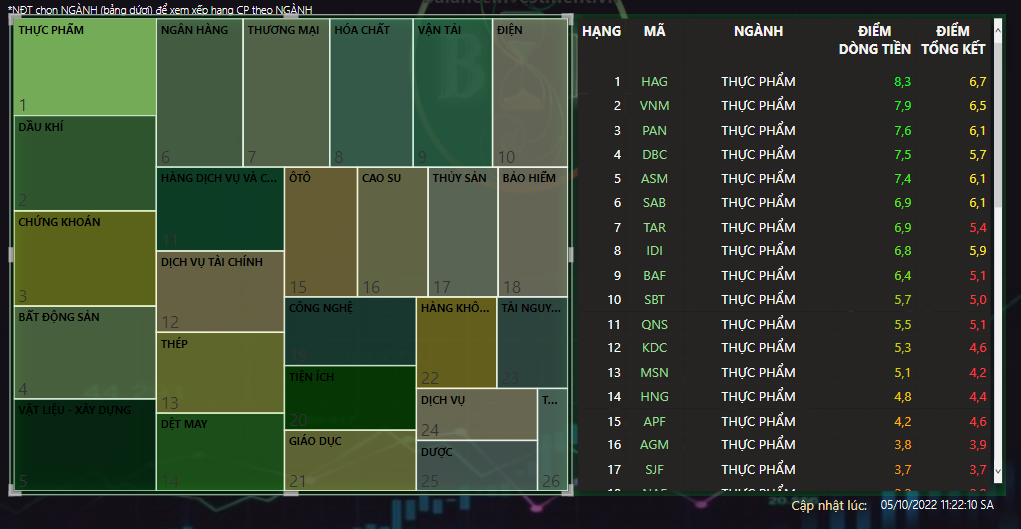The image size is (1021, 529).
Task: Choose the ĐIỆN sector tile
Action: pos(530,93)
